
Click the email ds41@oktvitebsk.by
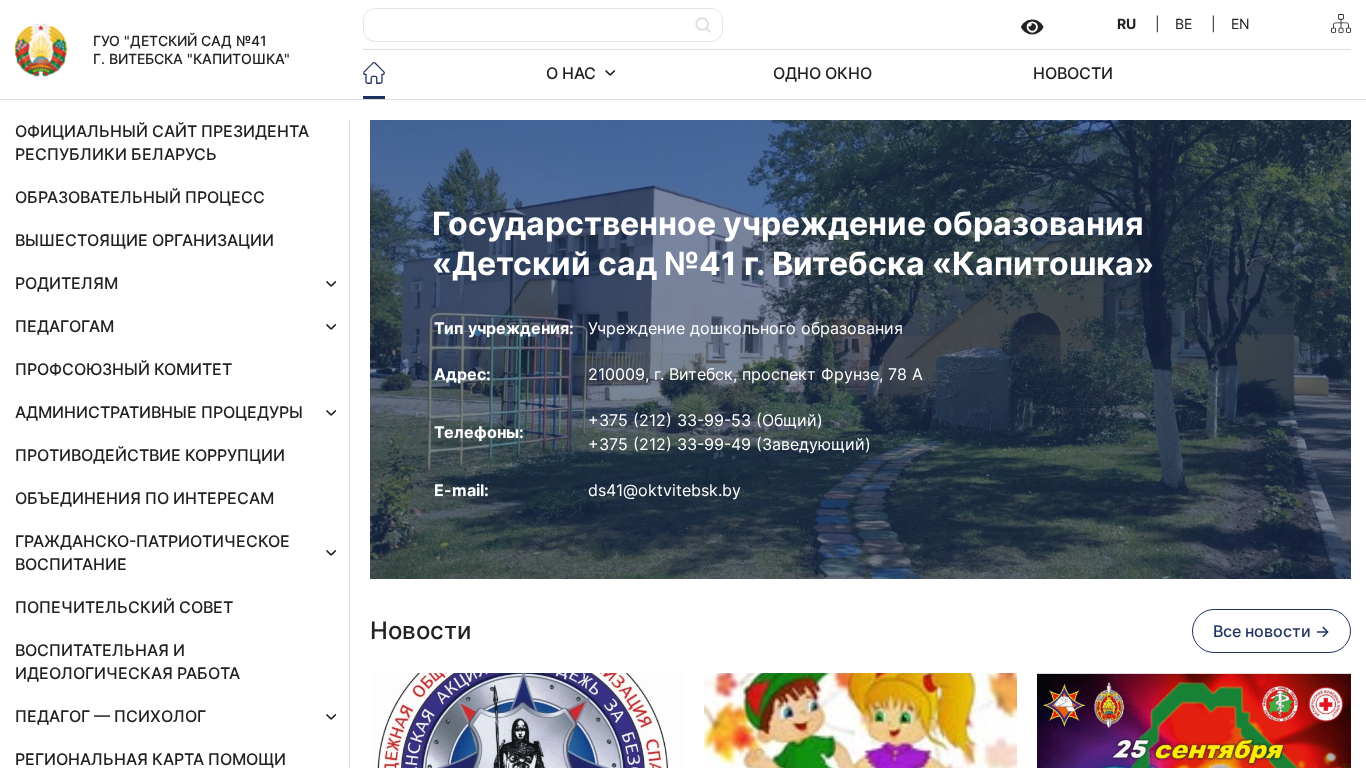click(664, 490)
